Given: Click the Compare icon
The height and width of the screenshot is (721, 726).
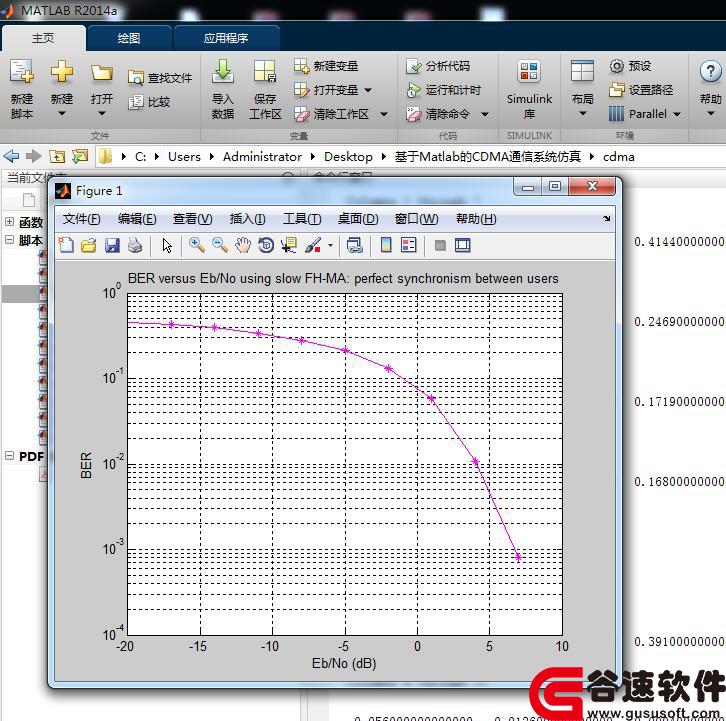Looking at the screenshot, I should pyautogui.click(x=136, y=102).
